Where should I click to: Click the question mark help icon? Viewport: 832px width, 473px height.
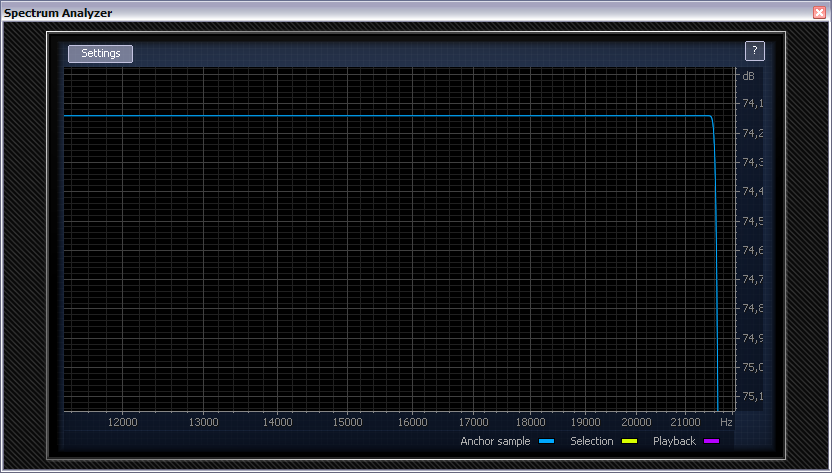coord(755,51)
